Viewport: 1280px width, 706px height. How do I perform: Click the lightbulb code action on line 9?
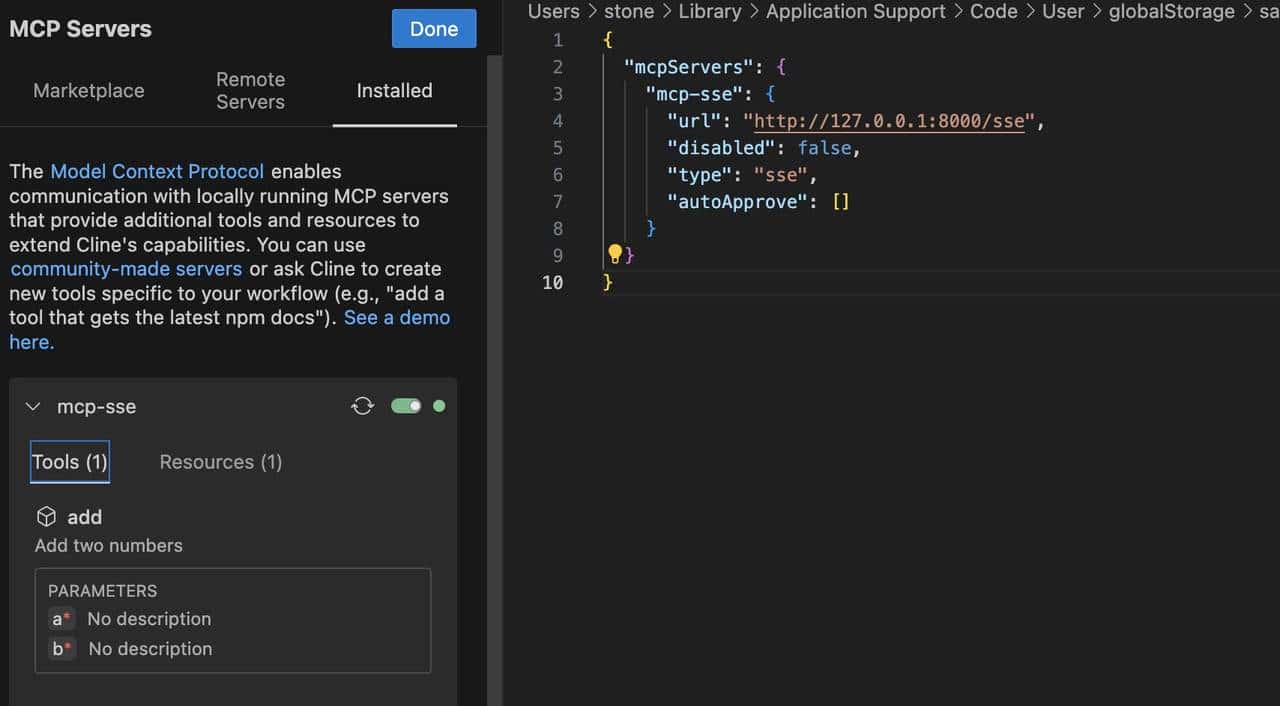615,254
